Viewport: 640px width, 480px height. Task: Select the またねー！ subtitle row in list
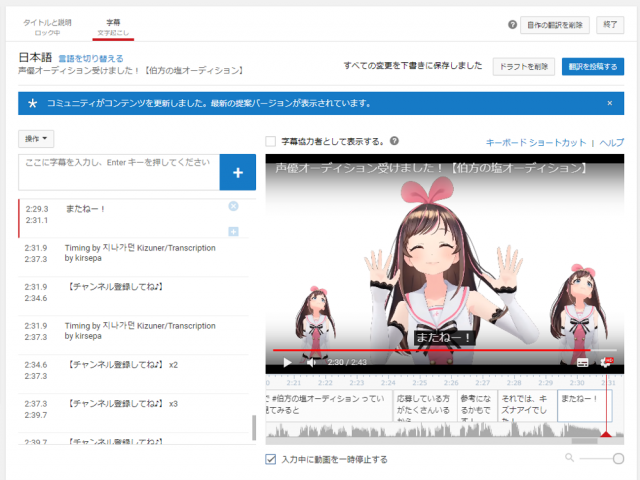pyautogui.click(x=133, y=218)
